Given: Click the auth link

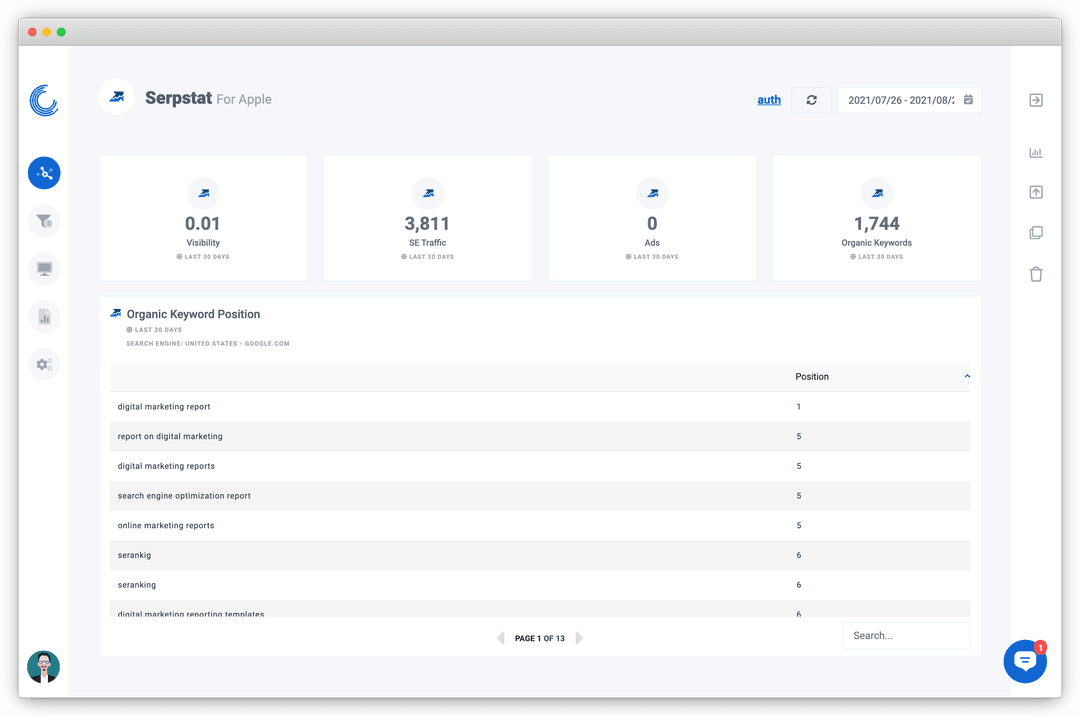Looking at the screenshot, I should (x=769, y=100).
